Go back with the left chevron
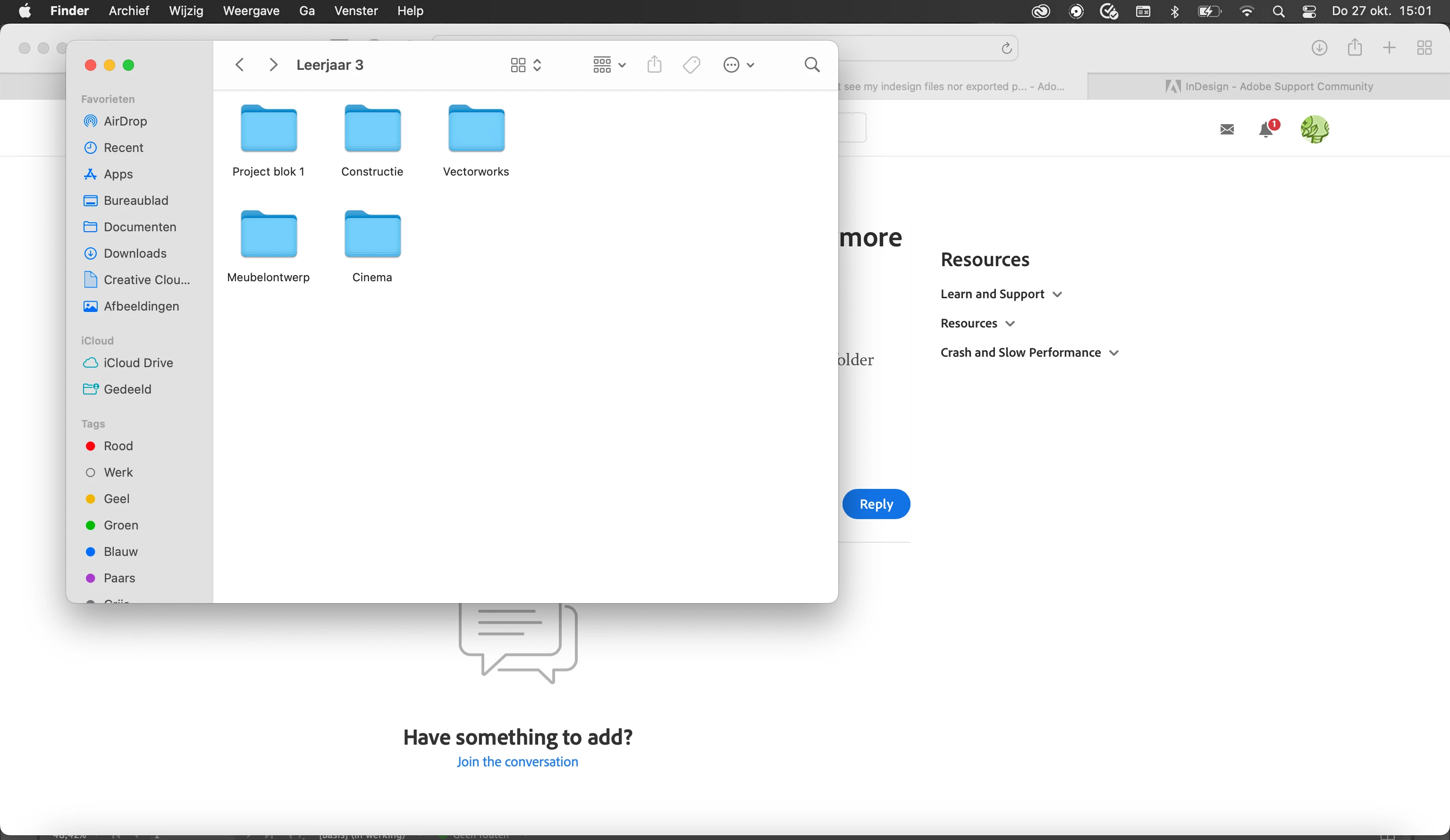 (x=240, y=65)
